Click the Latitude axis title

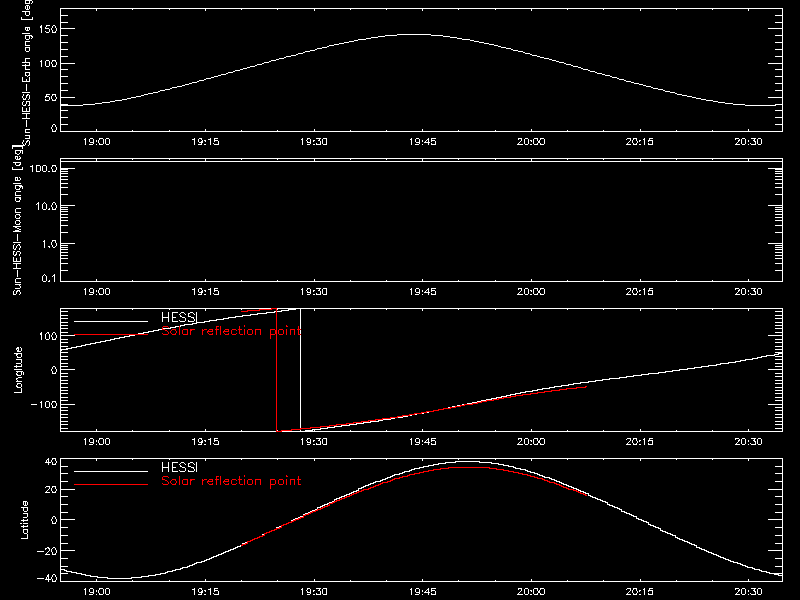pyautogui.click(x=24, y=520)
